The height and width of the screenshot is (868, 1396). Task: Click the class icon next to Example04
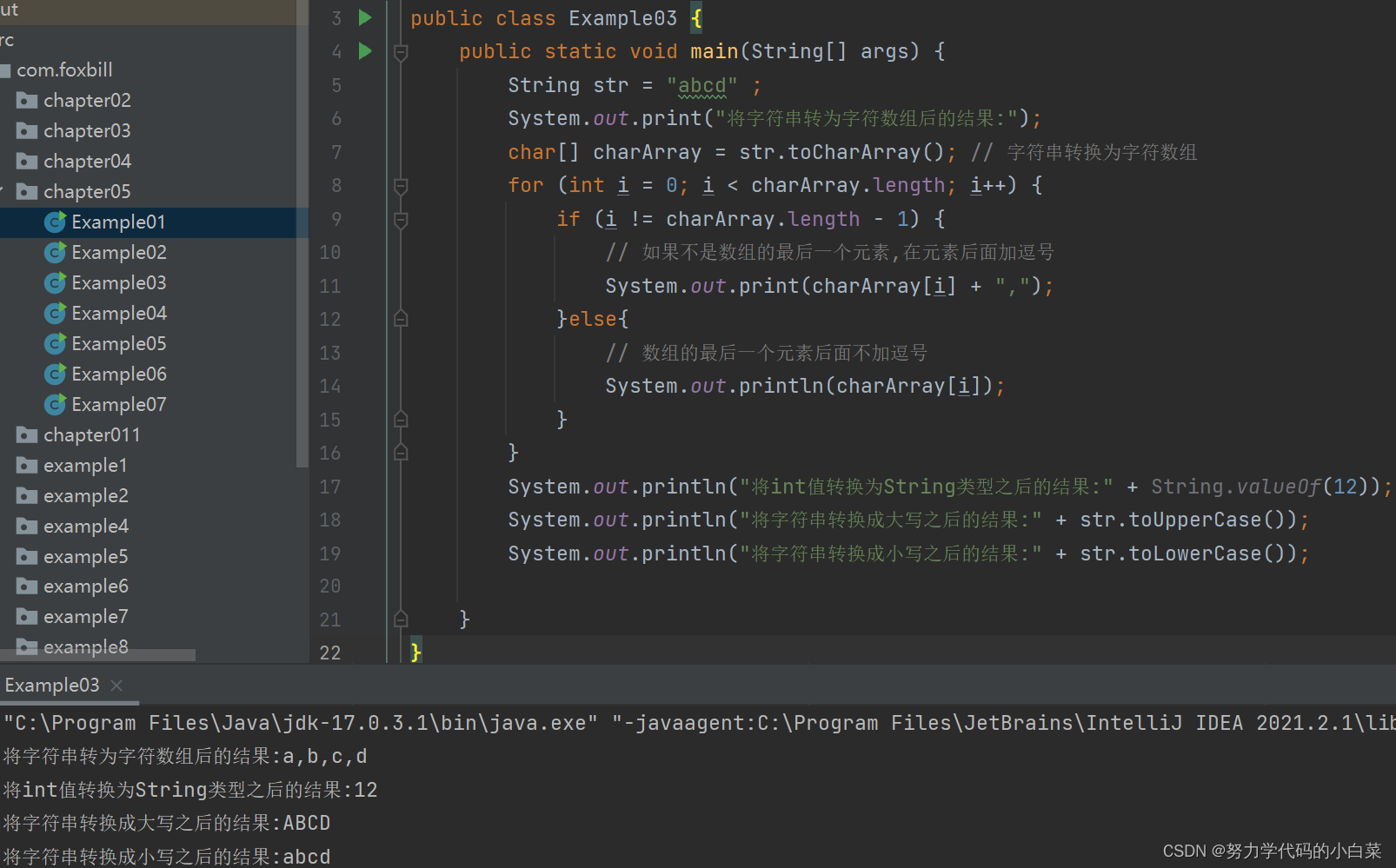click(x=54, y=313)
